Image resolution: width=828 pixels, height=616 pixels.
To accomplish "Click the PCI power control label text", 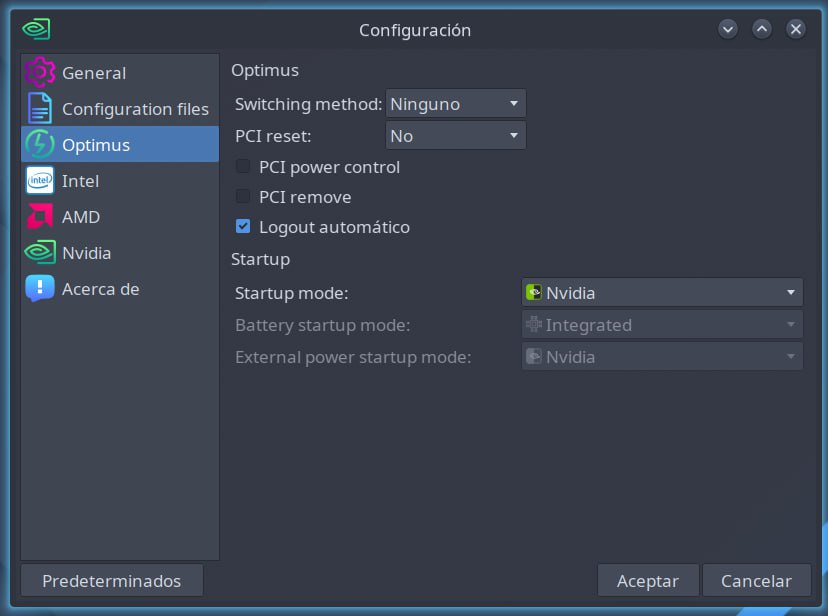I will pyautogui.click(x=330, y=167).
